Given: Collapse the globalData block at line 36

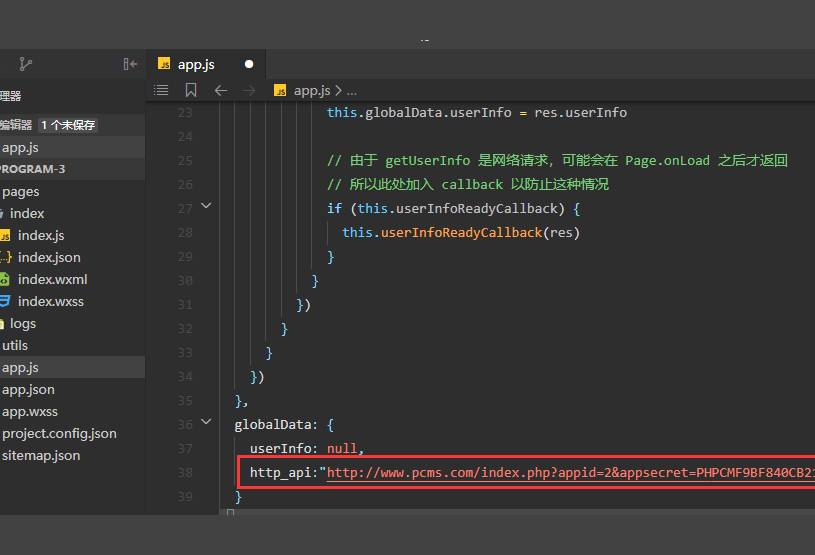Looking at the screenshot, I should pyautogui.click(x=206, y=421).
